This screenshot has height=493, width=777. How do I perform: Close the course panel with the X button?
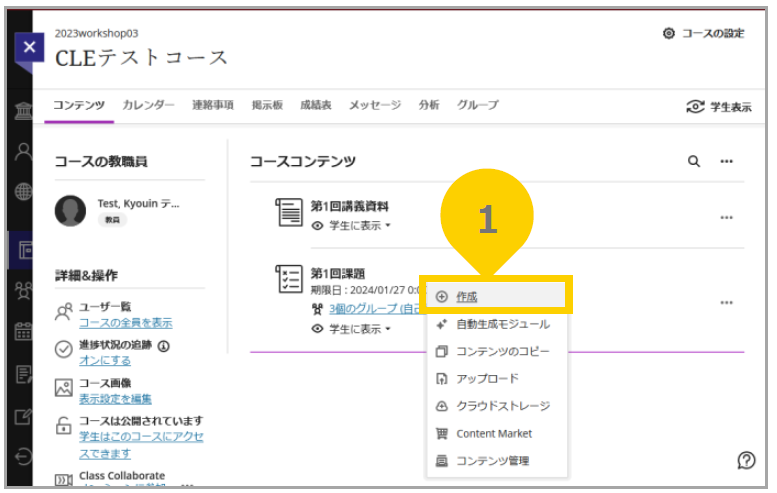(x=29, y=47)
